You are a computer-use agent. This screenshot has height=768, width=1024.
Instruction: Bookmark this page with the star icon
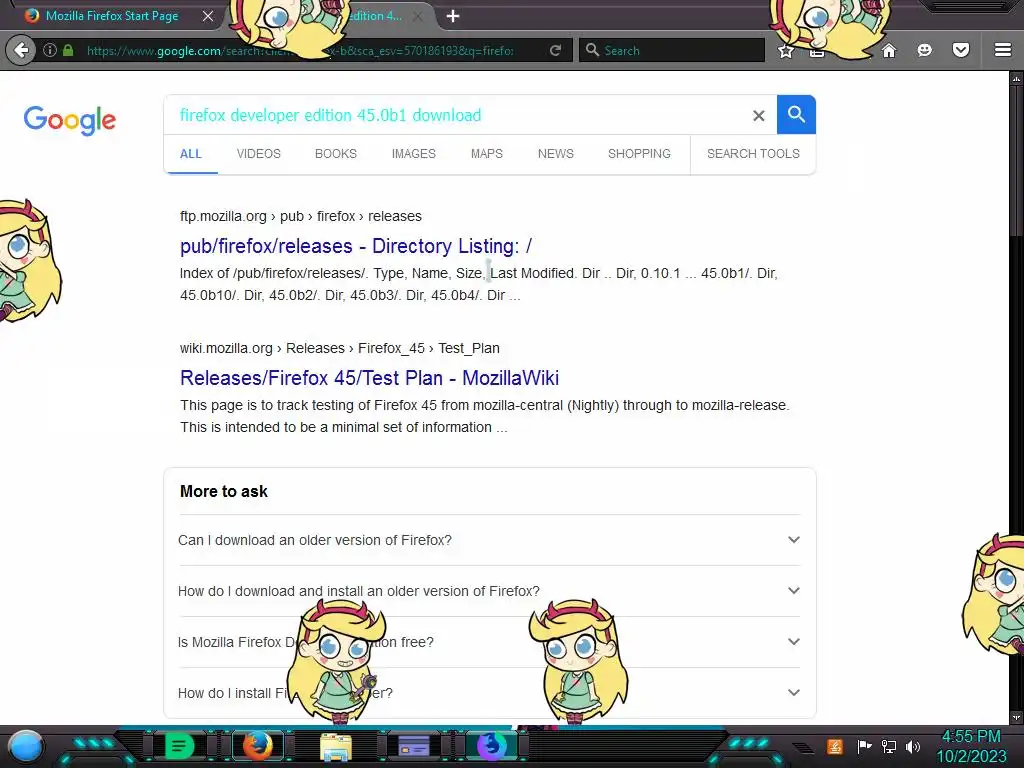786,51
